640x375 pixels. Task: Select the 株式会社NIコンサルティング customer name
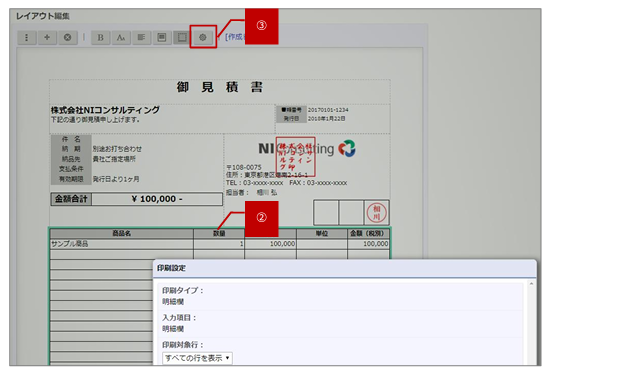pos(105,110)
